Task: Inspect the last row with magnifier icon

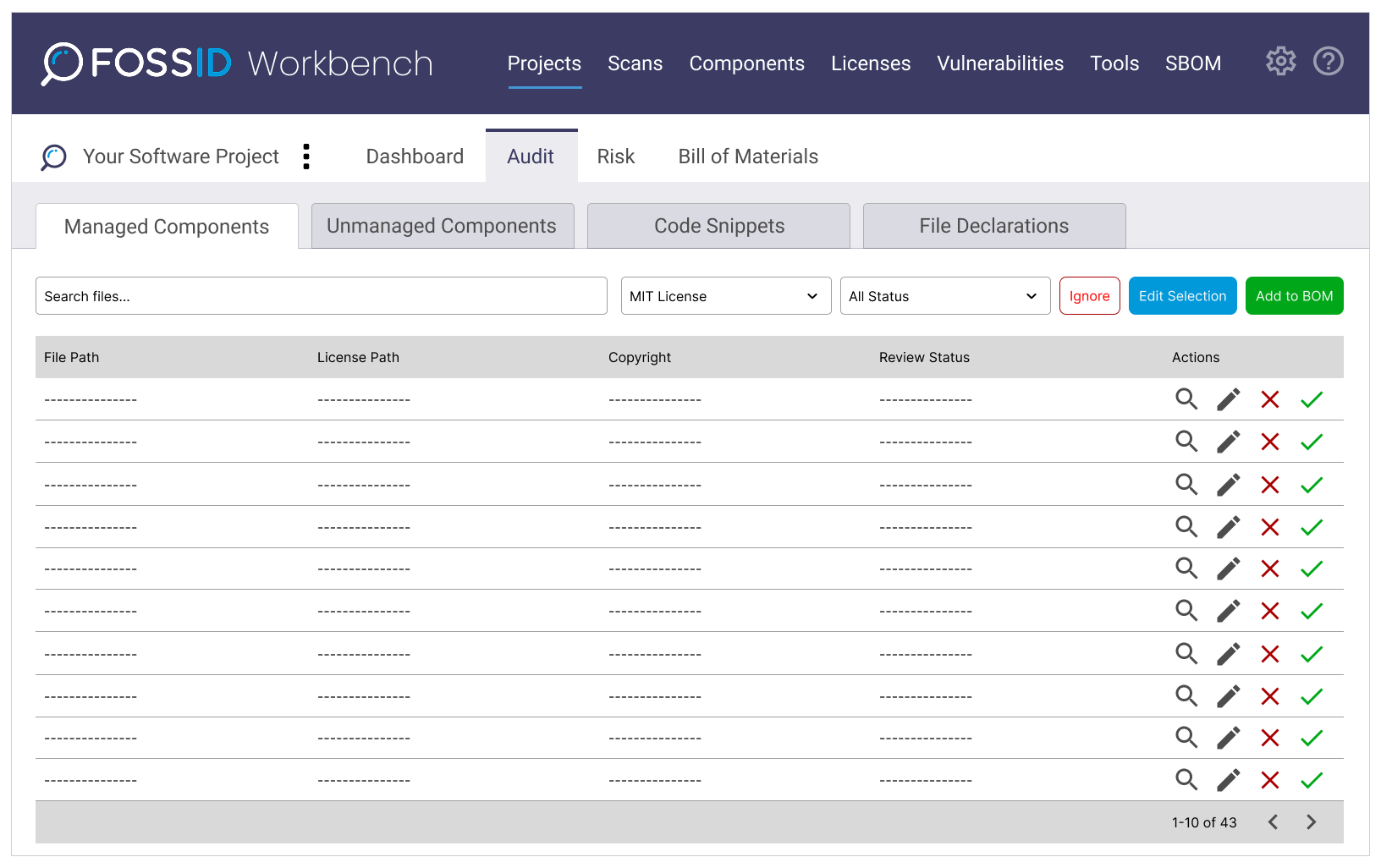Action: point(1186,780)
